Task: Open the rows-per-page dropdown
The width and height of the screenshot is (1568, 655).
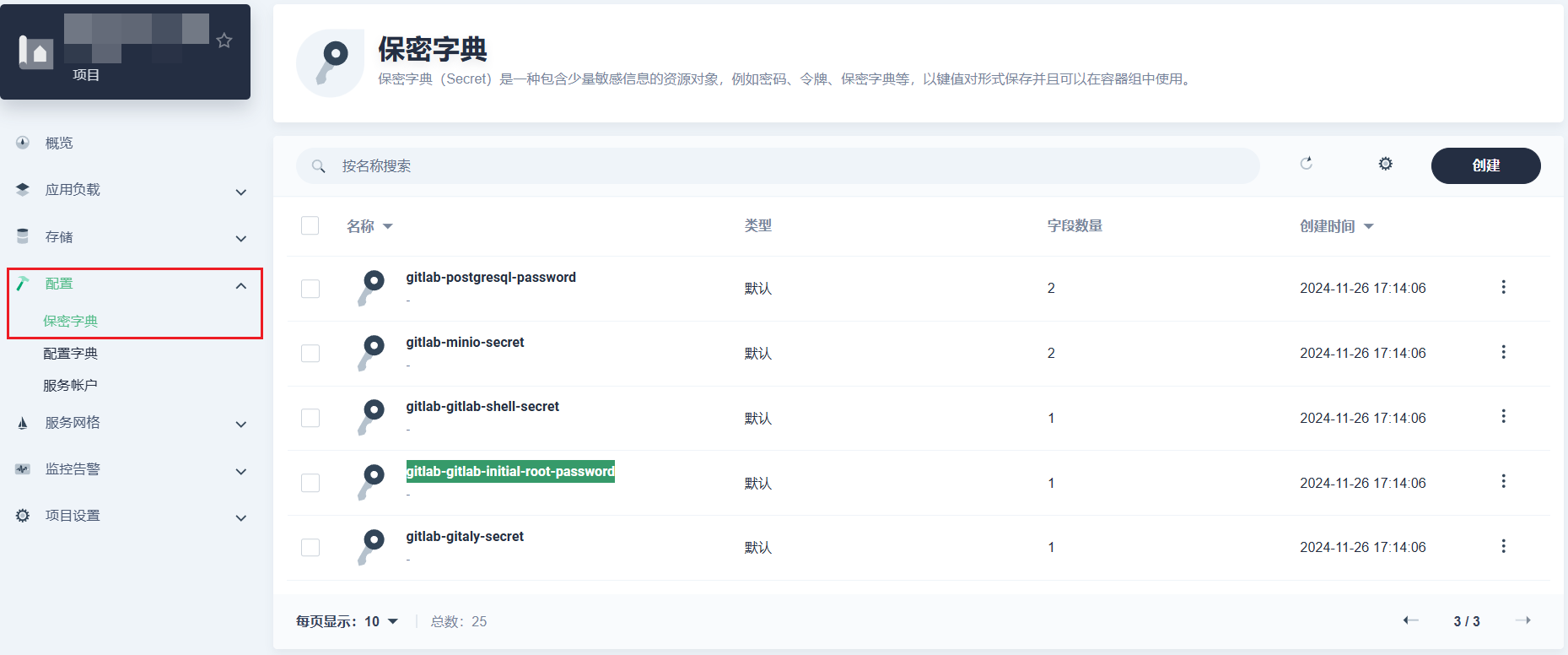Action: click(381, 621)
